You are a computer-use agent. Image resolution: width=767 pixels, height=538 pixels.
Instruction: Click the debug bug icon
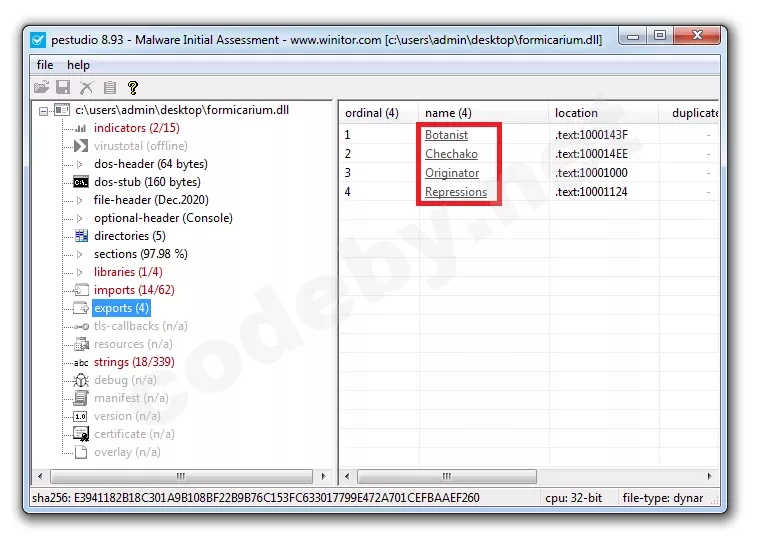point(81,380)
